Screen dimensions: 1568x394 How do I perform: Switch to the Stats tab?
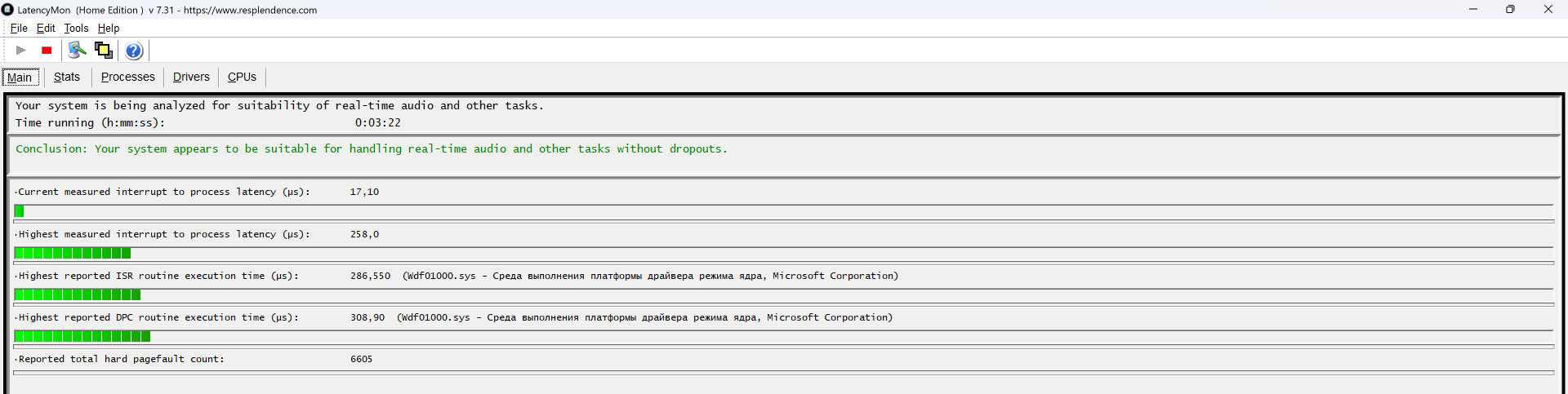(x=67, y=77)
